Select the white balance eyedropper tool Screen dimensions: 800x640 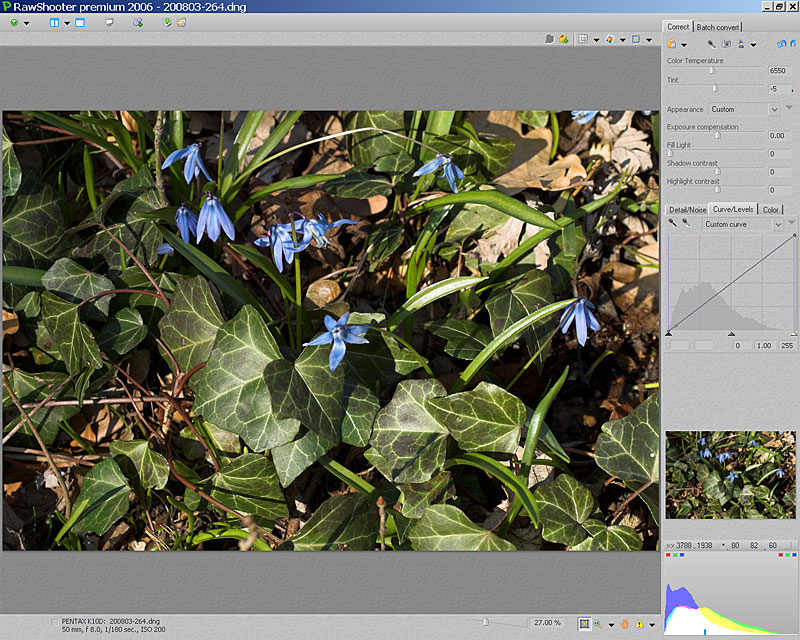point(711,44)
